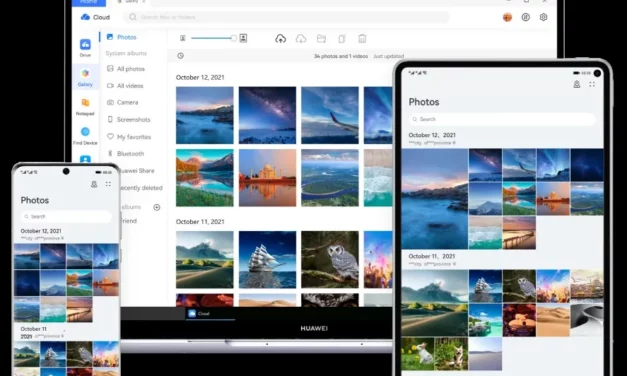Open the Camera album
Image resolution: width=627 pixels, height=376 pixels.
pos(123,102)
